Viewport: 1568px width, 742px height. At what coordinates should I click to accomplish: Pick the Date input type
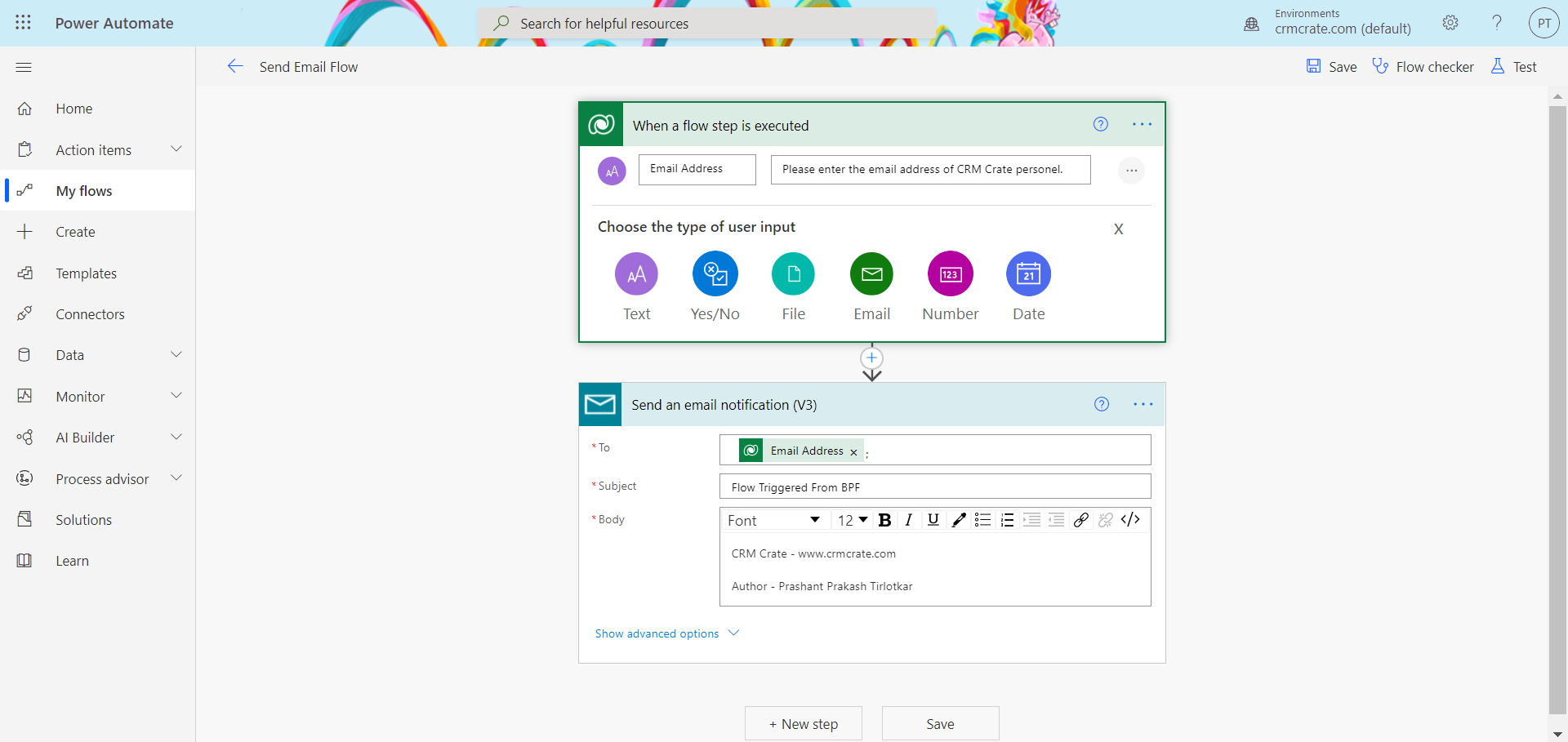[x=1028, y=274]
